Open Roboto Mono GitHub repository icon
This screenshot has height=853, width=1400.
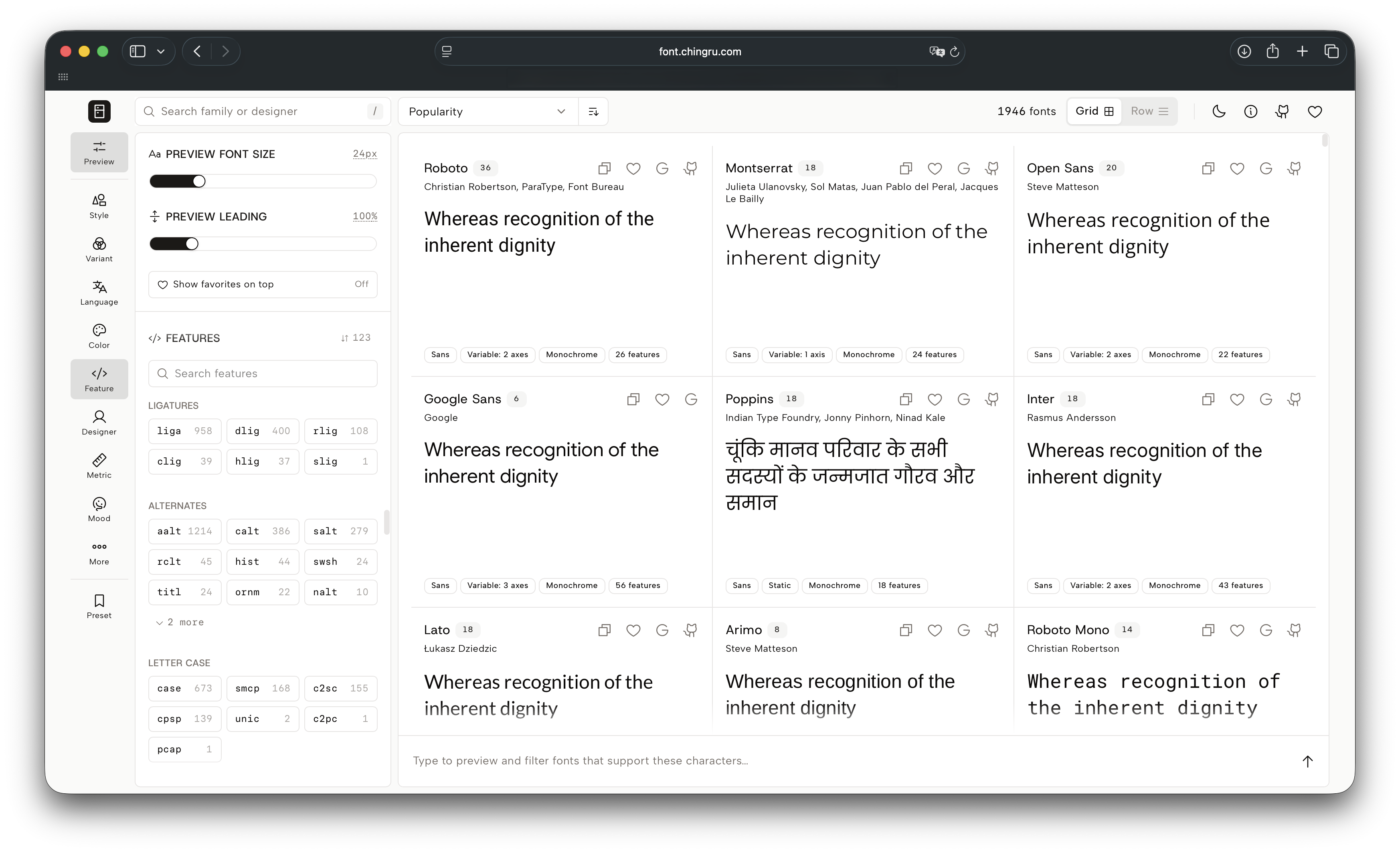(x=1294, y=630)
